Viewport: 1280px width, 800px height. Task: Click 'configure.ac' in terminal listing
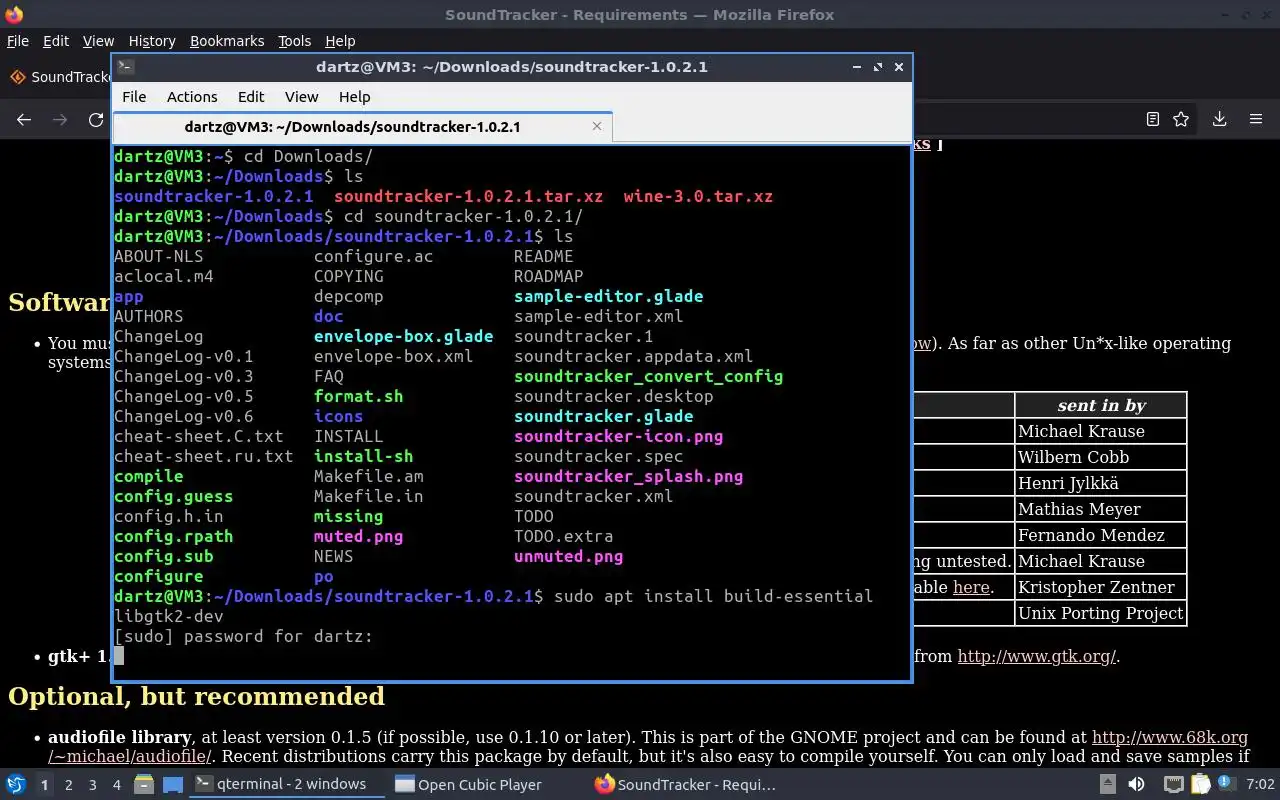coord(373,256)
